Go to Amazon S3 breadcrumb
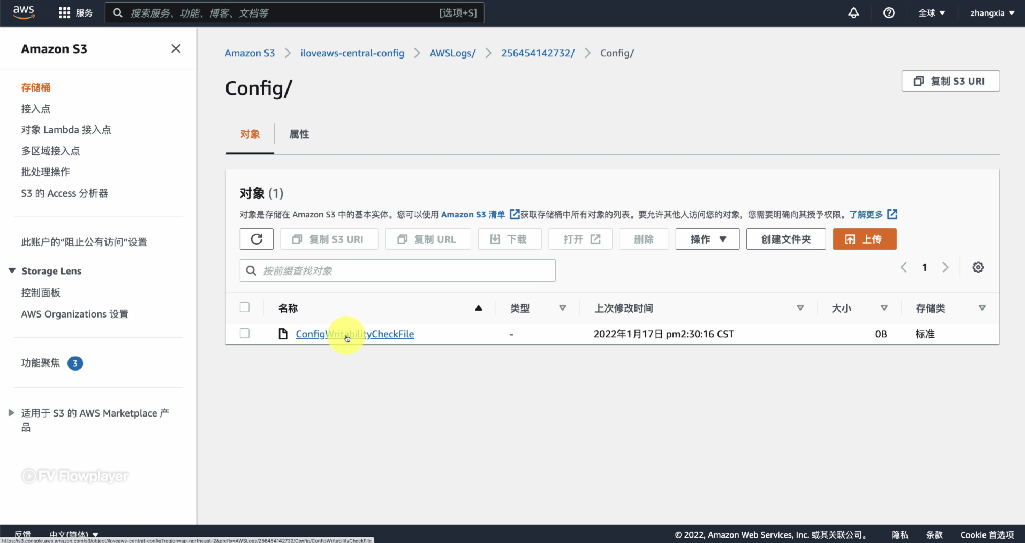The height and width of the screenshot is (543, 1025). pos(250,53)
